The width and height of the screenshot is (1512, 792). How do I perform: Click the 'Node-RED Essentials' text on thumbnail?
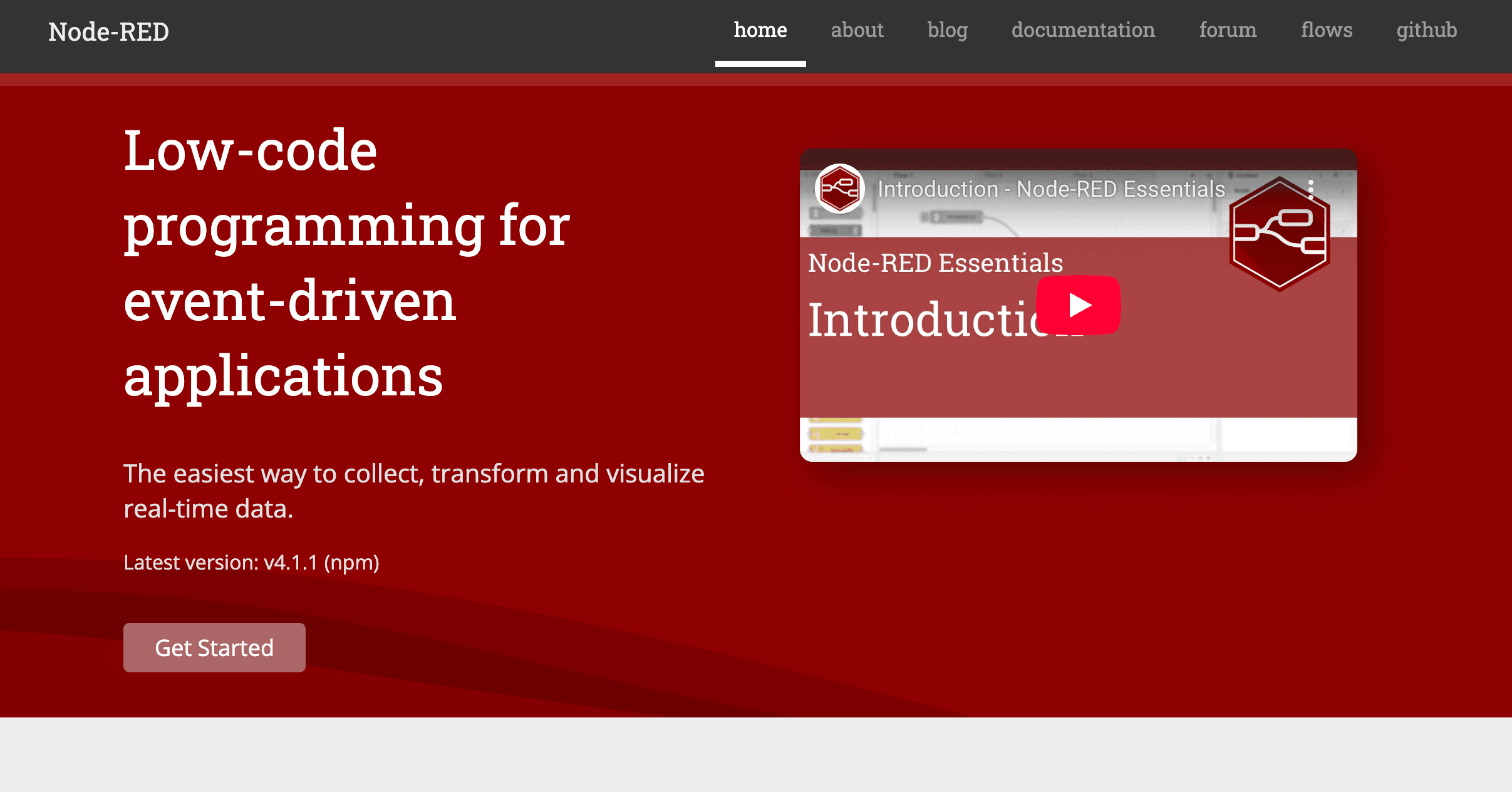(x=935, y=263)
